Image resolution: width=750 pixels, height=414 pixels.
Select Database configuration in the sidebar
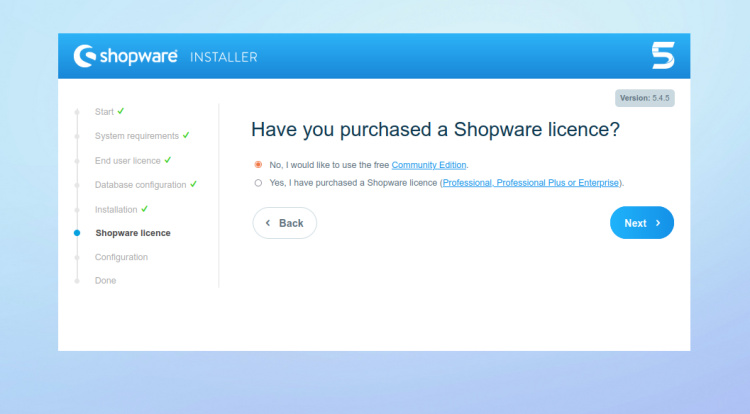[x=140, y=185]
